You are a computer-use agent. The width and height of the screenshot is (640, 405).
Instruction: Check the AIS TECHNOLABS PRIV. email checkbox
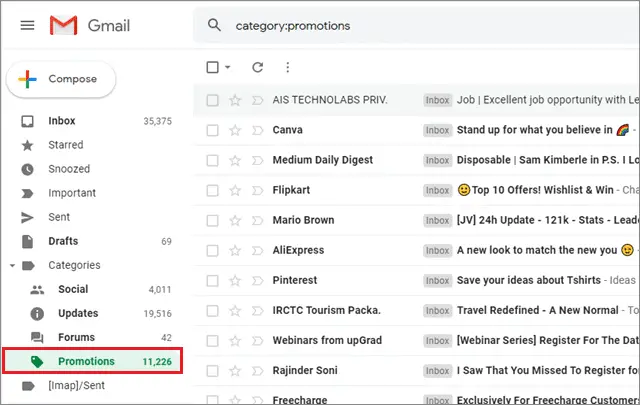[x=212, y=100]
